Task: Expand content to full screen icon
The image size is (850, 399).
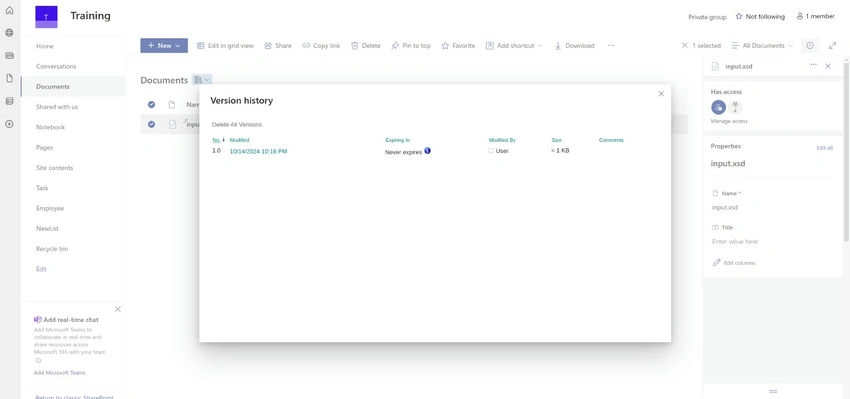Action: tap(833, 46)
